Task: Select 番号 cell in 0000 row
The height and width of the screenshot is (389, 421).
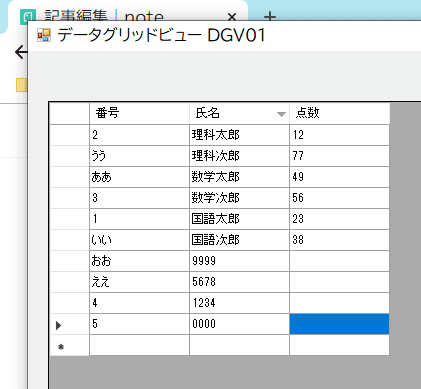Action: 139,324
